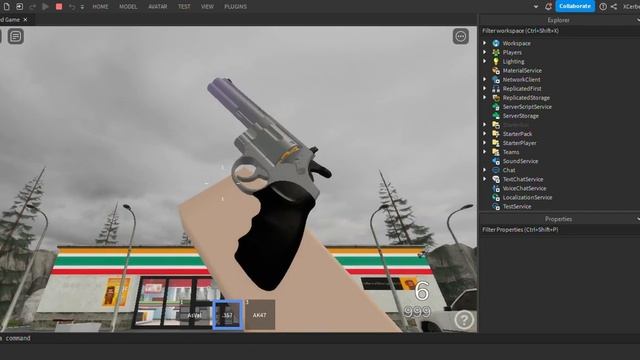Equip the AK47 hotbar slot
The height and width of the screenshot is (360, 640).
point(260,315)
